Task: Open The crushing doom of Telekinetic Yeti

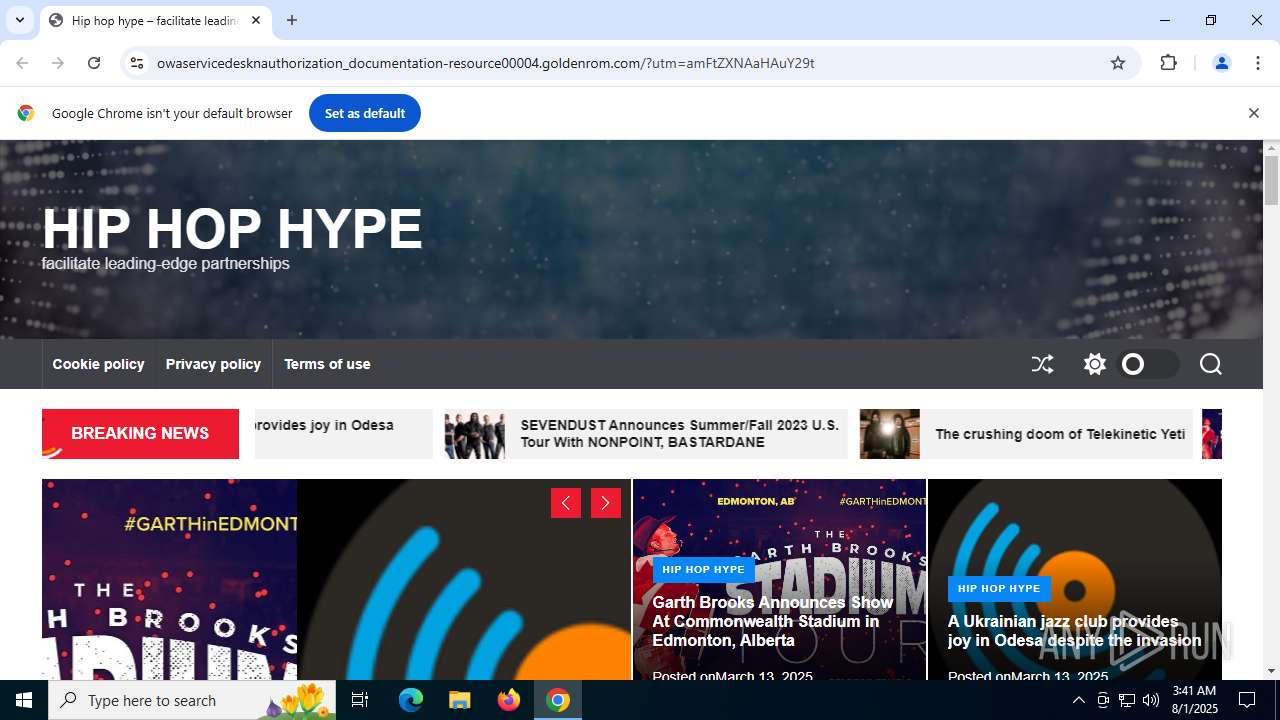Action: [x=1060, y=434]
